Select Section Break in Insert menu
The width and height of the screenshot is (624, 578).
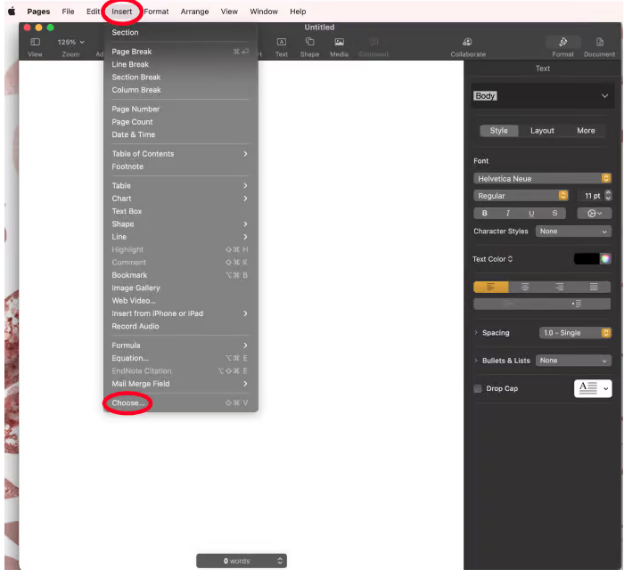(x=179, y=77)
